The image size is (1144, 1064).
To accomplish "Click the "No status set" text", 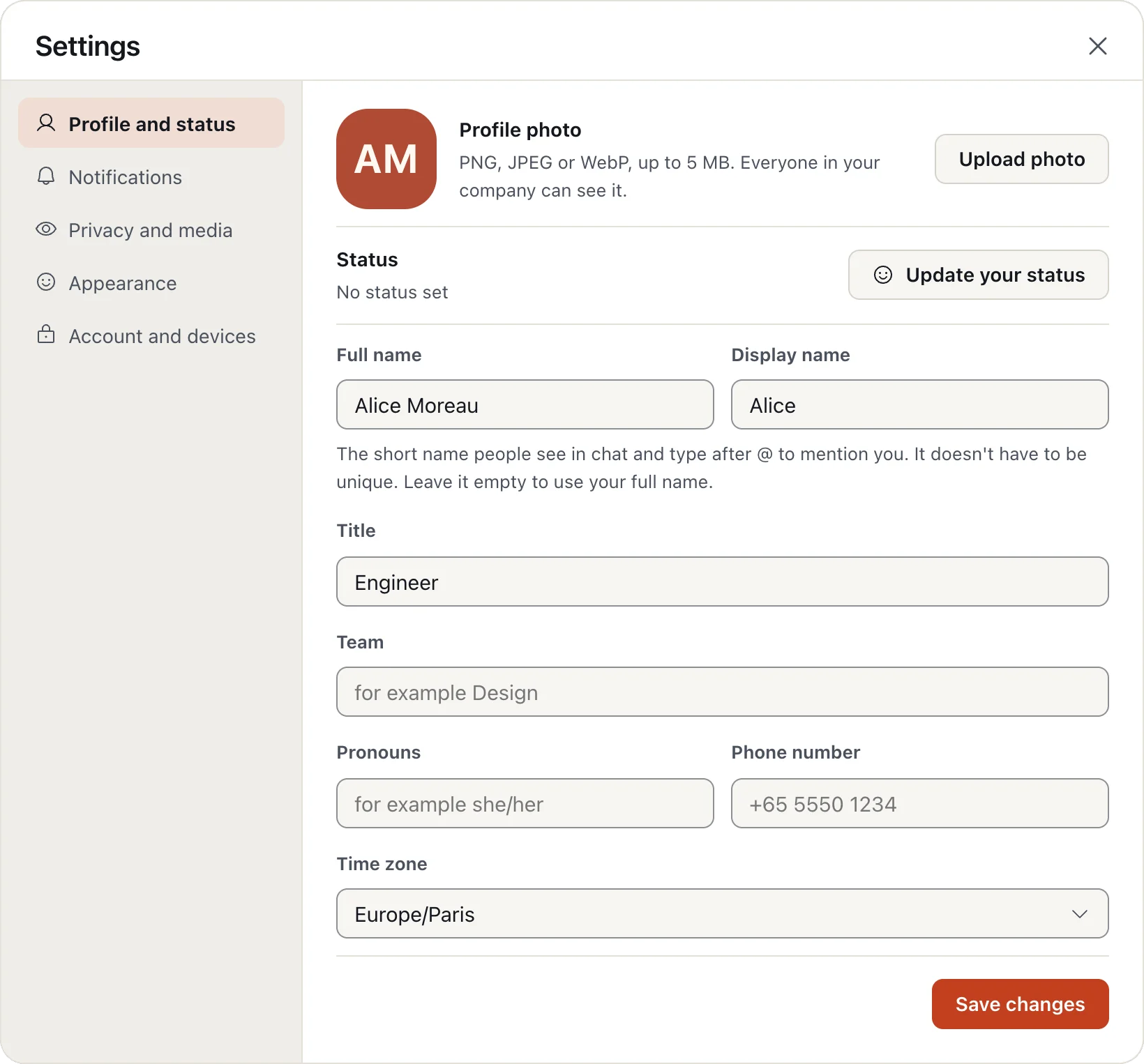I will click(392, 292).
